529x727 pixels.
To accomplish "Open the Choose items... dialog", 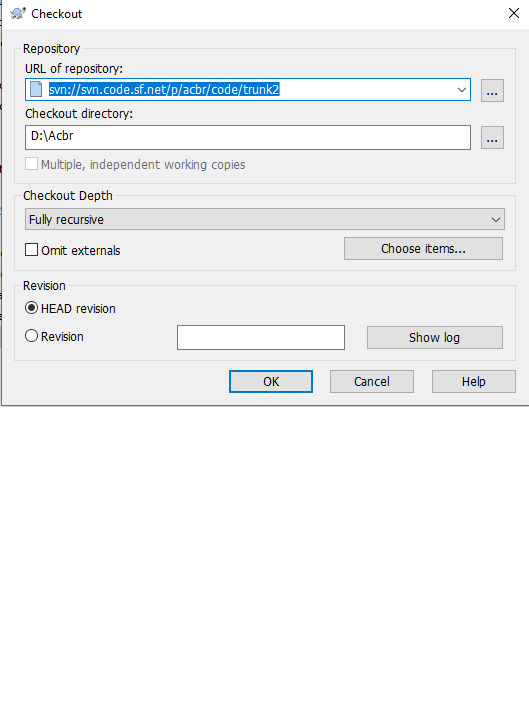I will point(423,249).
